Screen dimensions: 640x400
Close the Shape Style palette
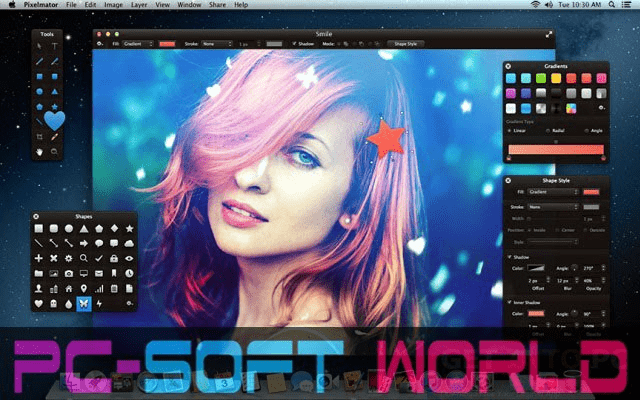click(x=508, y=180)
